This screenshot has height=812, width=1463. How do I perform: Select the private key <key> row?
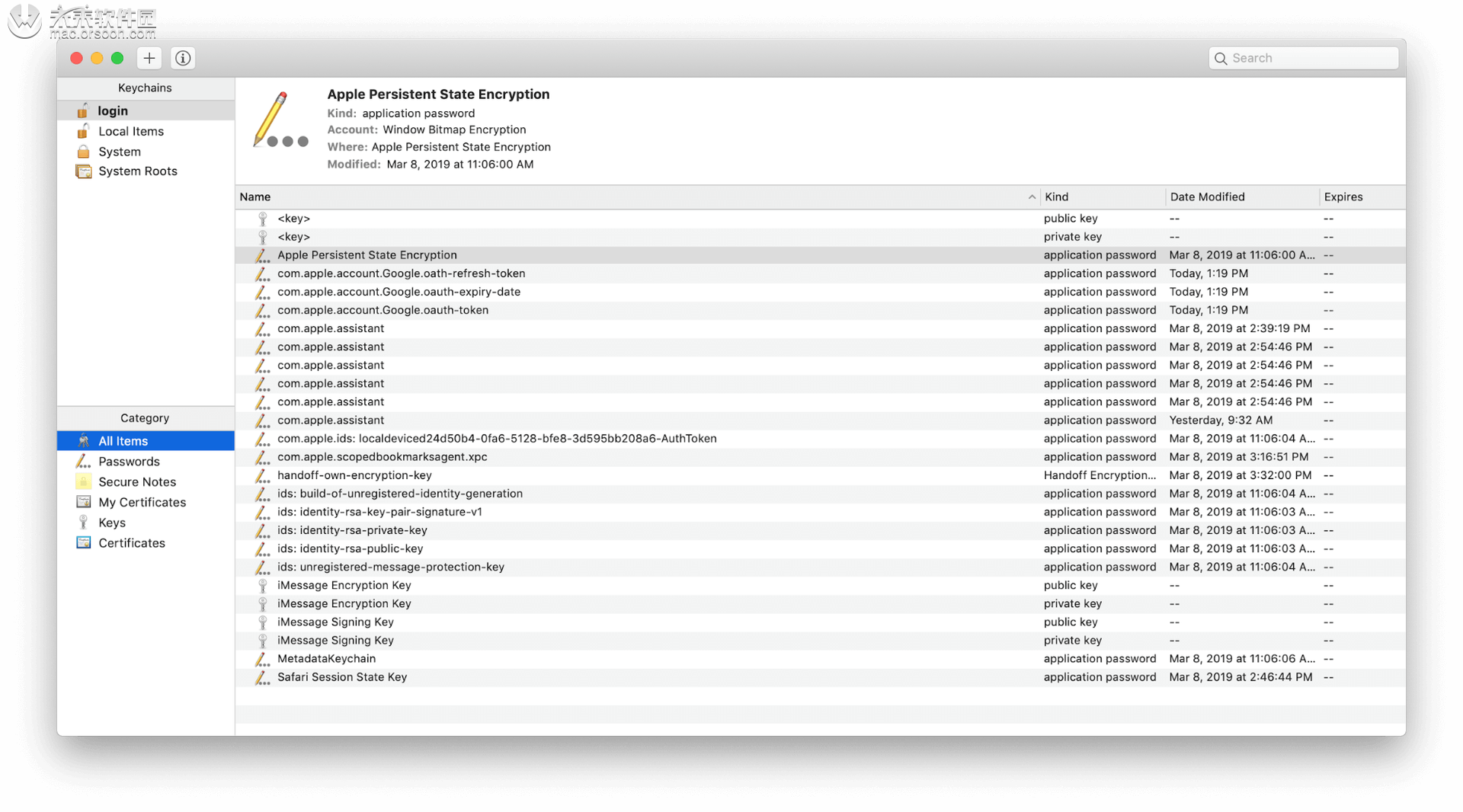click(x=821, y=237)
